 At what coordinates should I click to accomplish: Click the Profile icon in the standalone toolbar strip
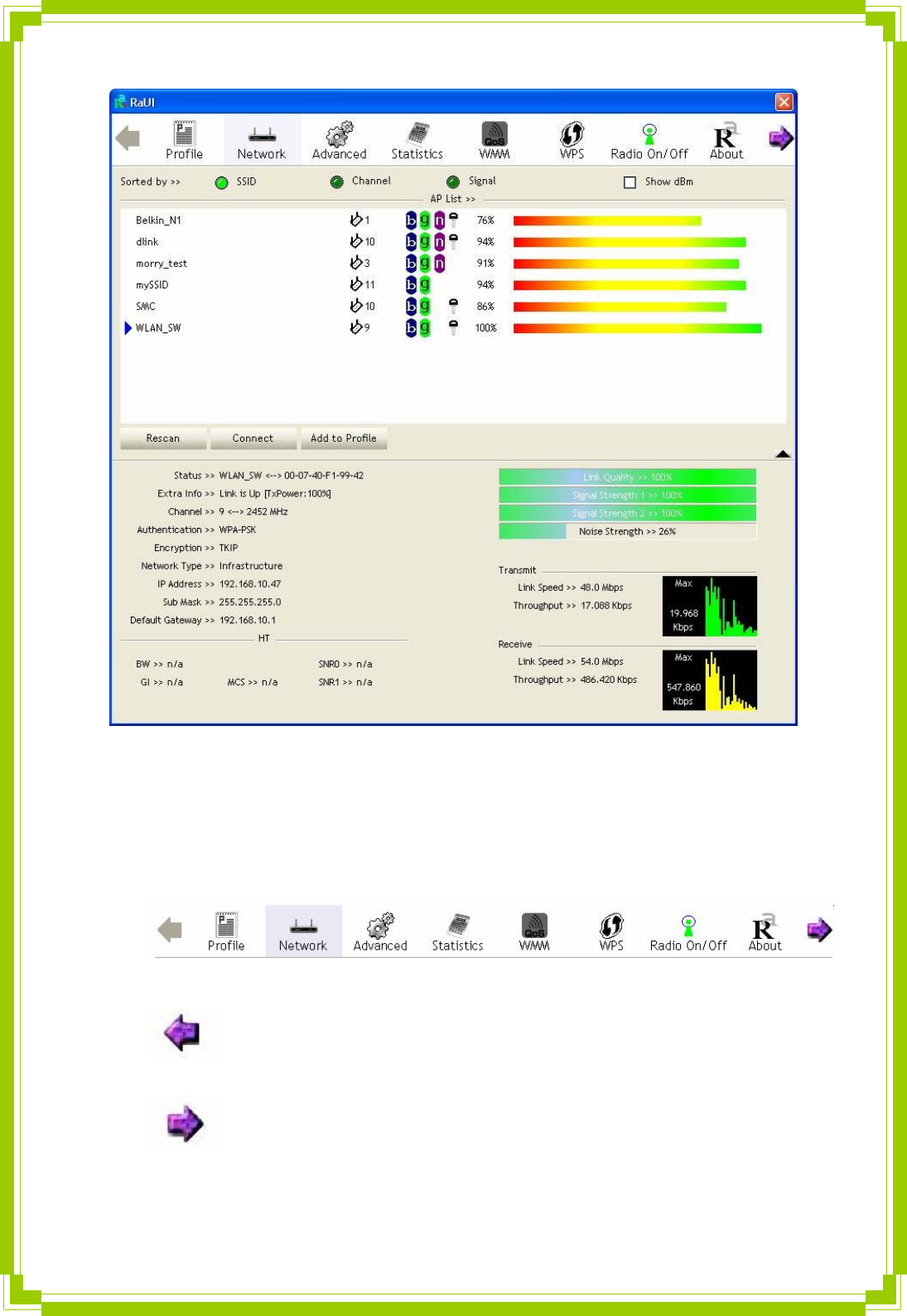(x=226, y=931)
